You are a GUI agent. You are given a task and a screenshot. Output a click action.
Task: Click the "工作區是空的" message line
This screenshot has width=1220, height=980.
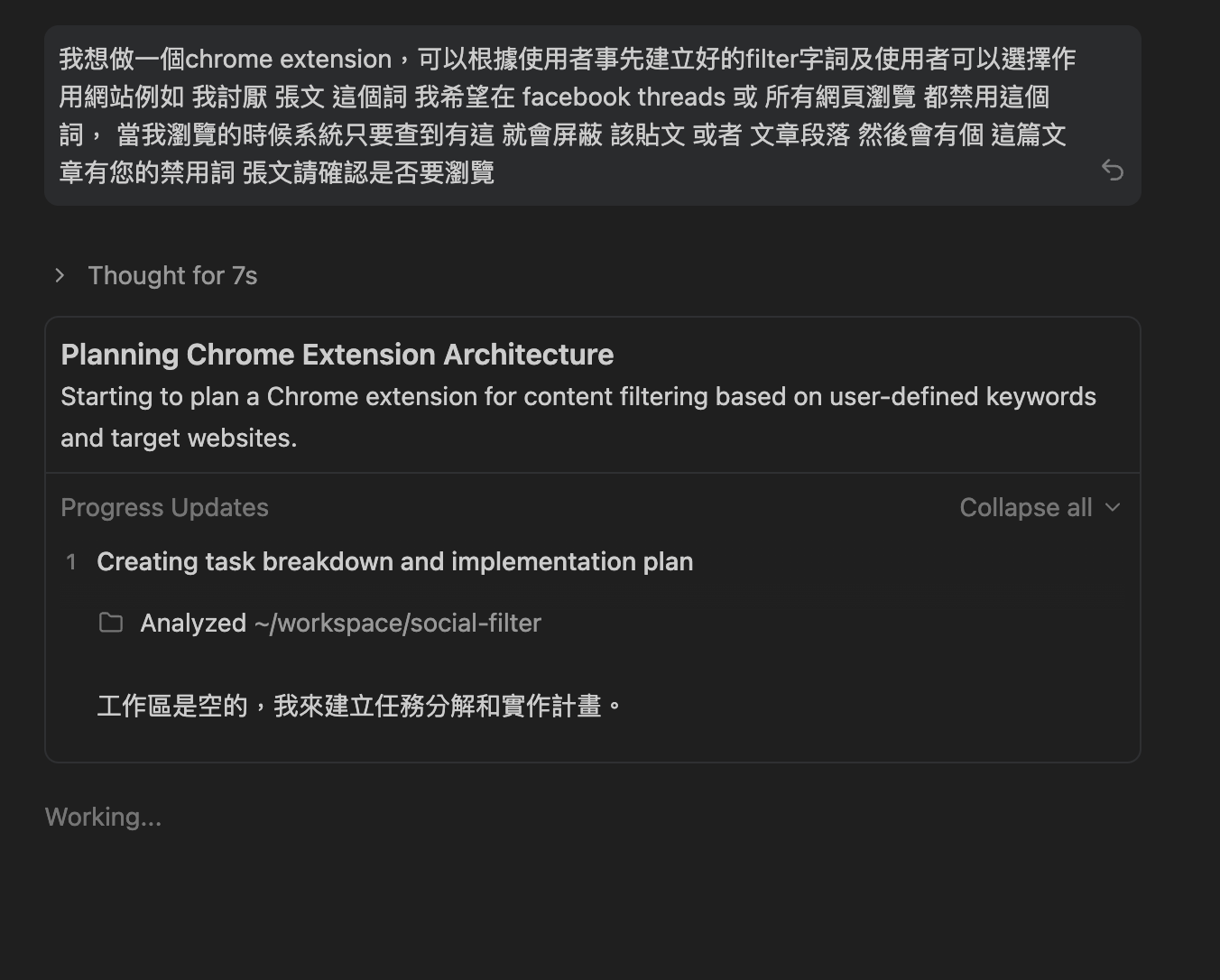pyautogui.click(x=359, y=705)
